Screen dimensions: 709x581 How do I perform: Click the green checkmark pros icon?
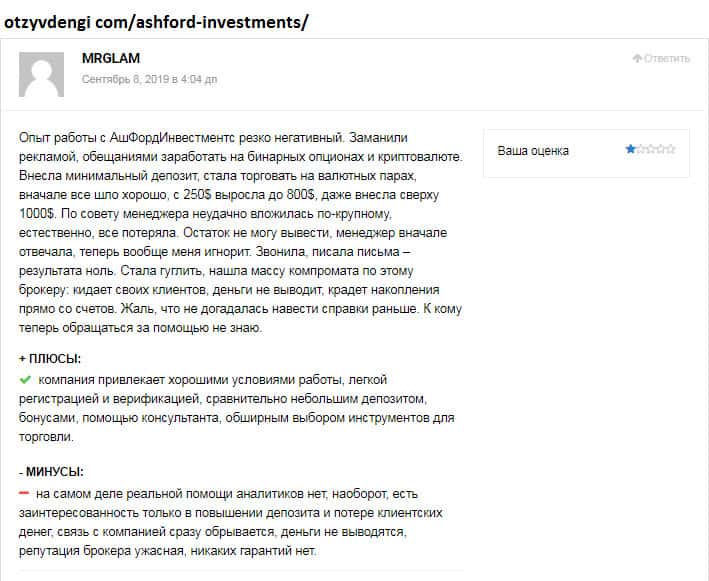(x=25, y=380)
